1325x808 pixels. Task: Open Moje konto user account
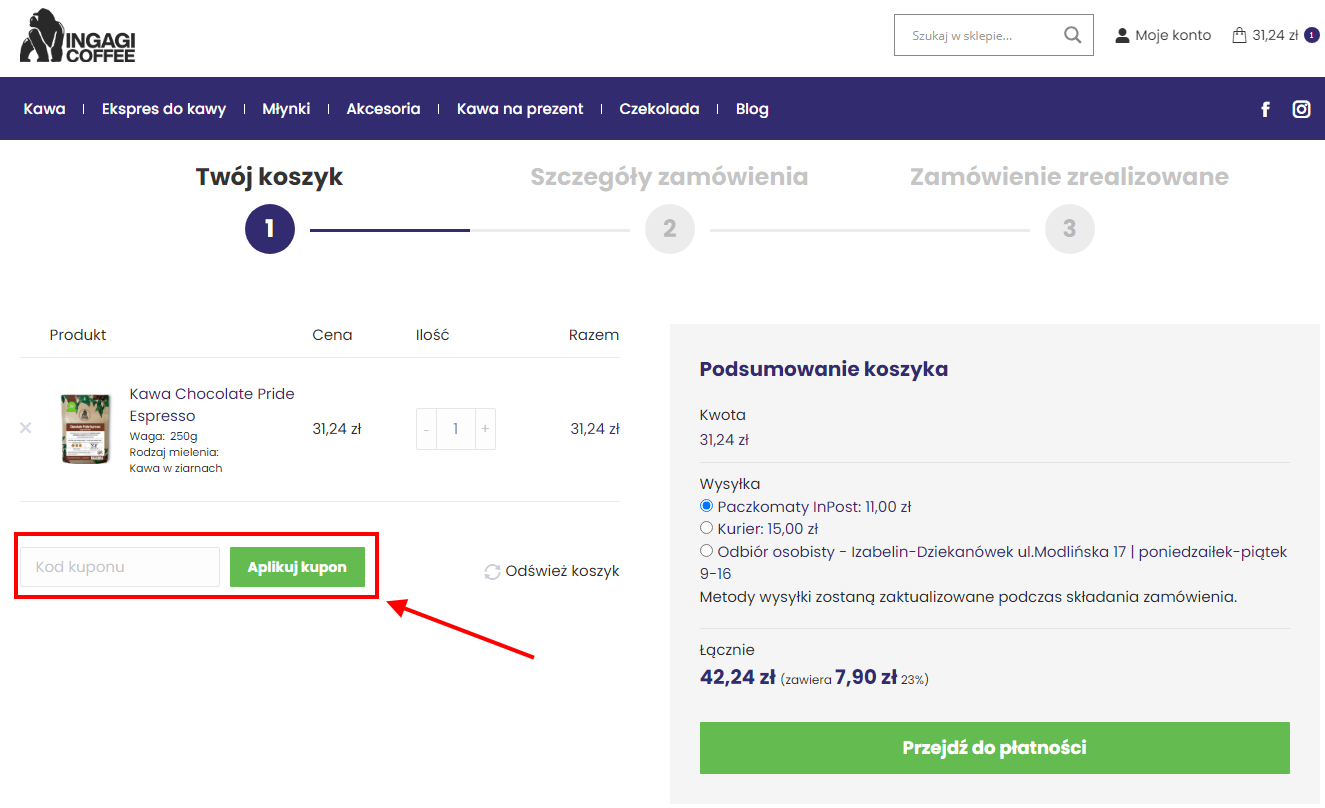[x=1163, y=36]
